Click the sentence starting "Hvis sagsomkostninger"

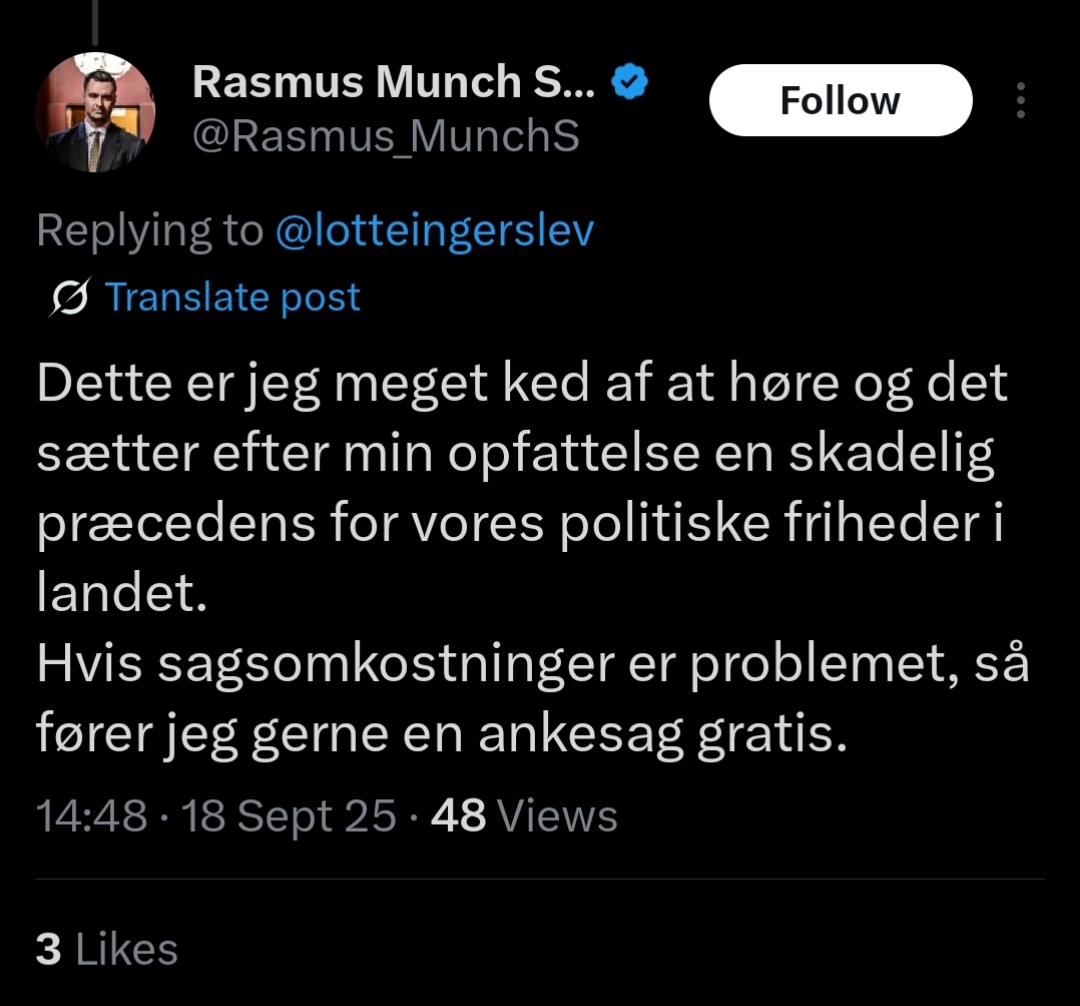click(x=530, y=700)
